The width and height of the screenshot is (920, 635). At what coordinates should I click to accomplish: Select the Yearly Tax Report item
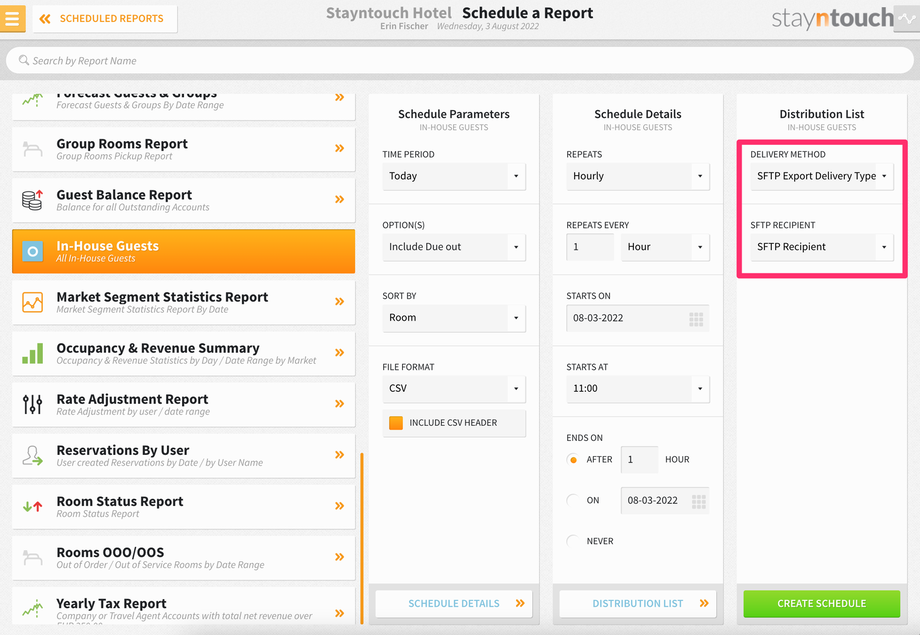[184, 606]
